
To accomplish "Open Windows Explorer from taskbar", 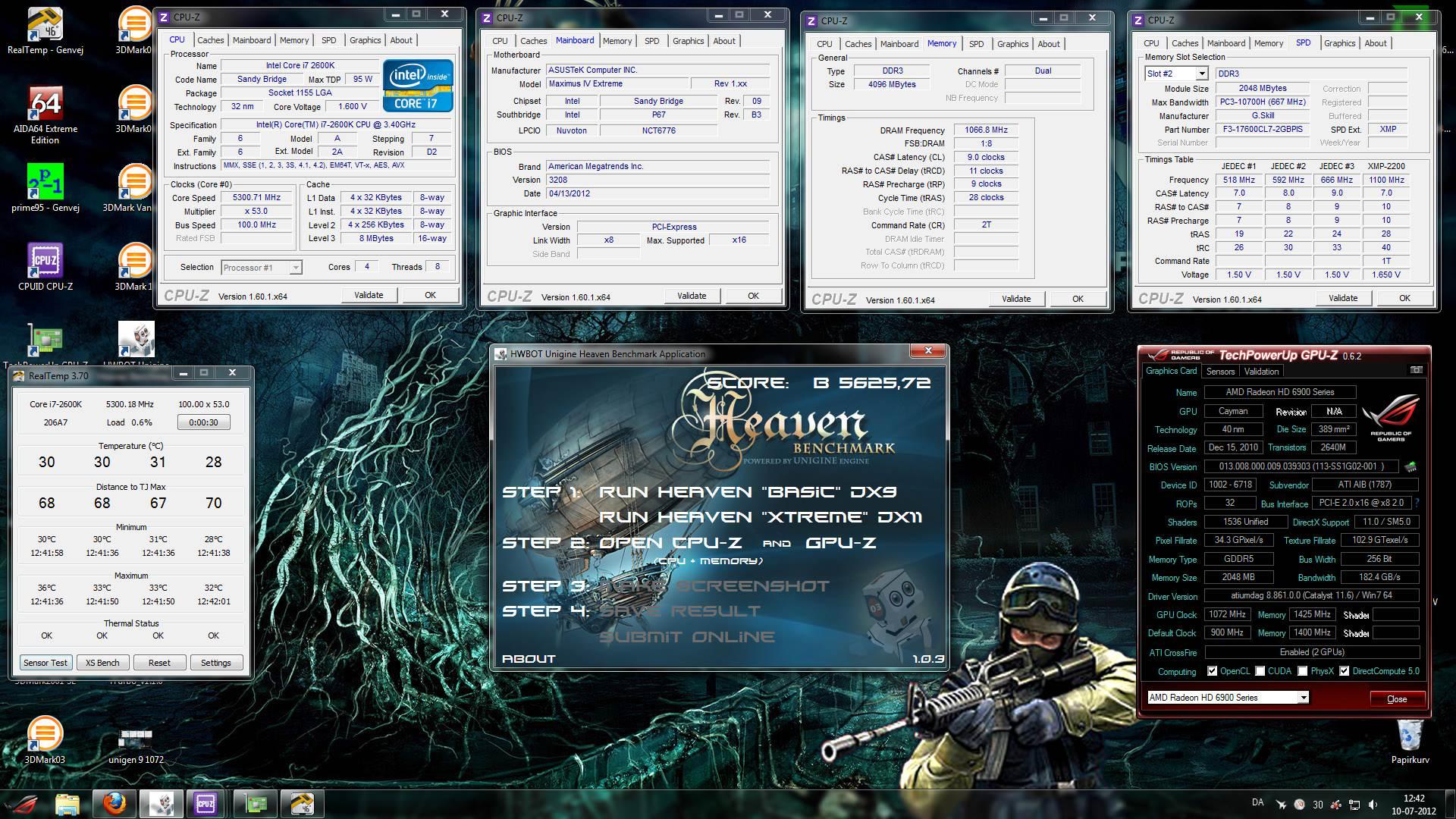I will 67,804.
